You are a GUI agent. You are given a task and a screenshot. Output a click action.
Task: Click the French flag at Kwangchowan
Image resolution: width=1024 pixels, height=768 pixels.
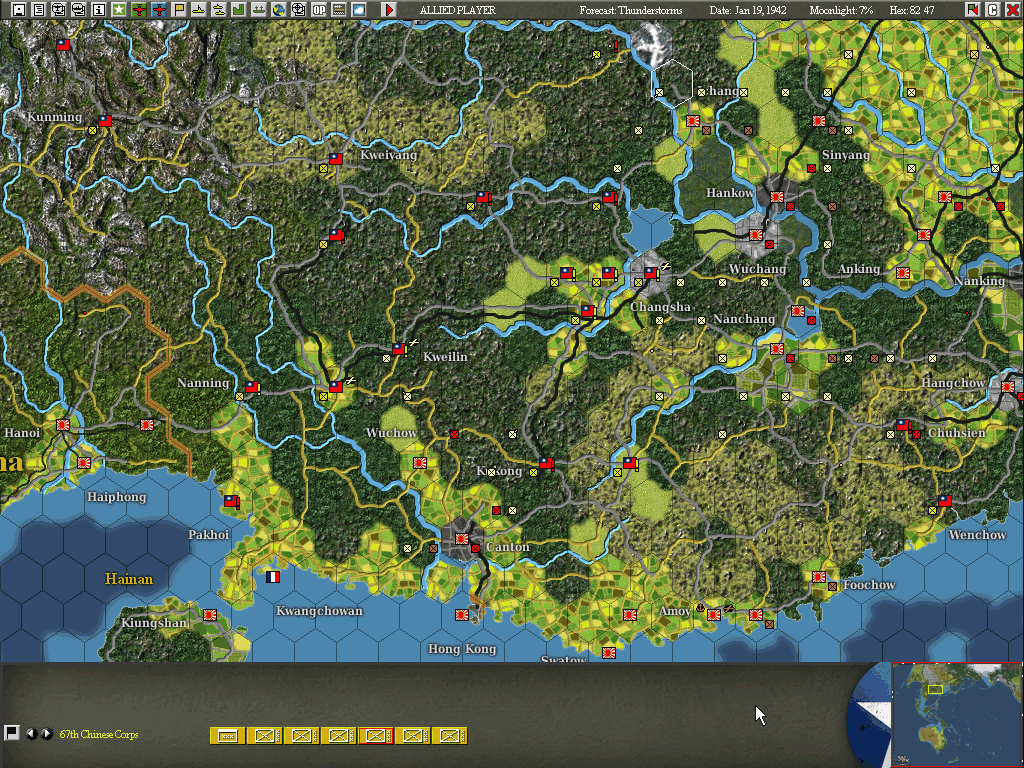pyautogui.click(x=273, y=577)
